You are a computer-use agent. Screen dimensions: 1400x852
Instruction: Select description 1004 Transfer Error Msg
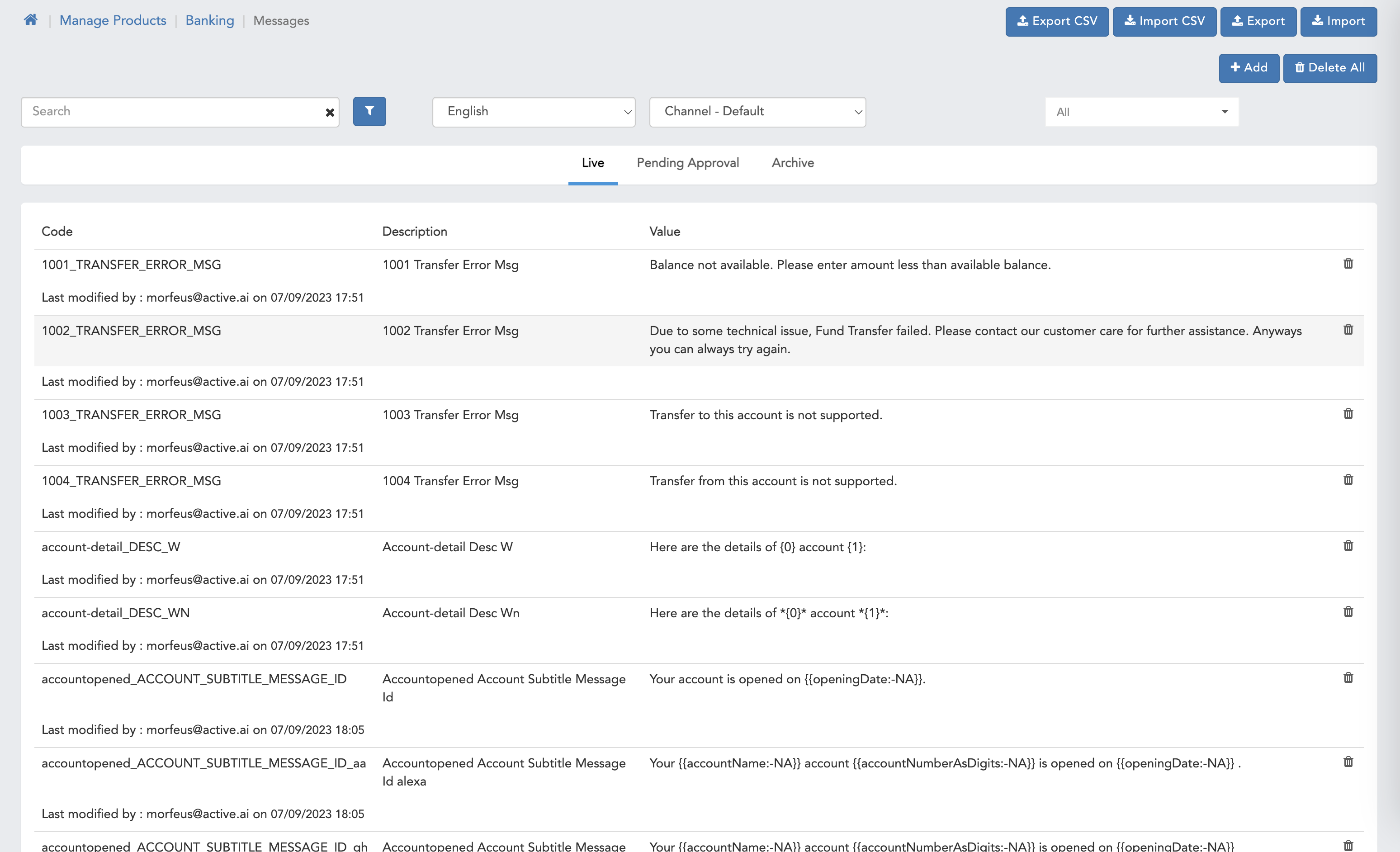(450, 481)
